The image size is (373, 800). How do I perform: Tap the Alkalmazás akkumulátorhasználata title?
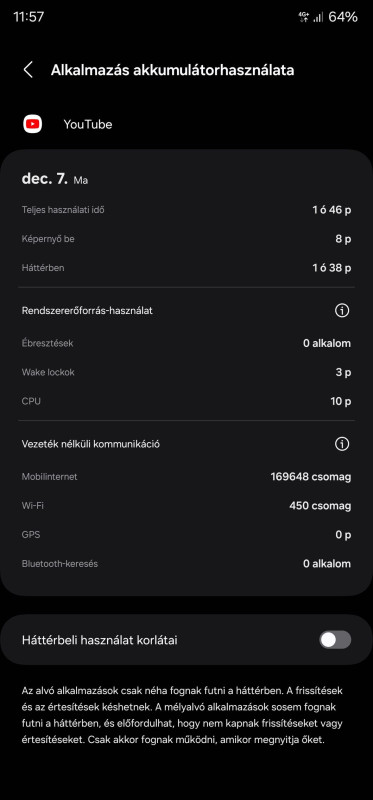[x=172, y=70]
